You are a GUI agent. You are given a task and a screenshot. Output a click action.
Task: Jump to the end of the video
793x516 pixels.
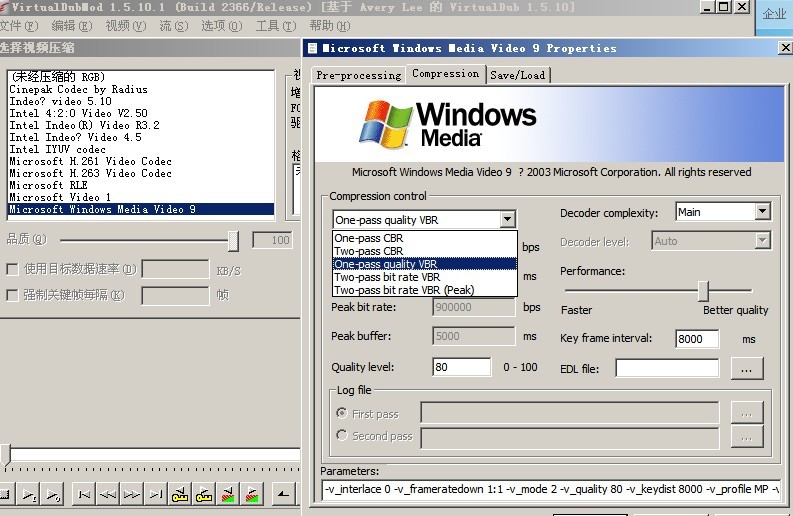tap(156, 494)
